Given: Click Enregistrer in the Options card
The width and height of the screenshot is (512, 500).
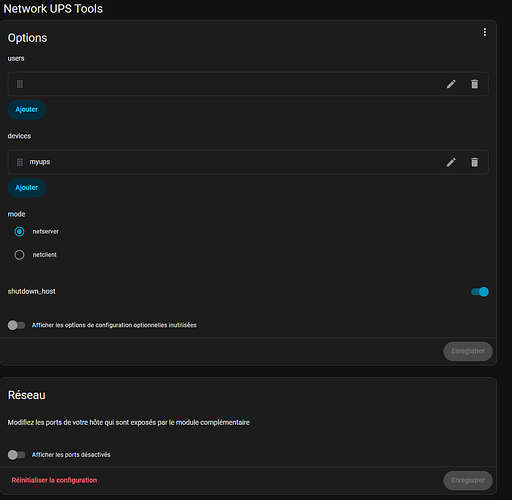Looking at the screenshot, I should tap(468, 351).
